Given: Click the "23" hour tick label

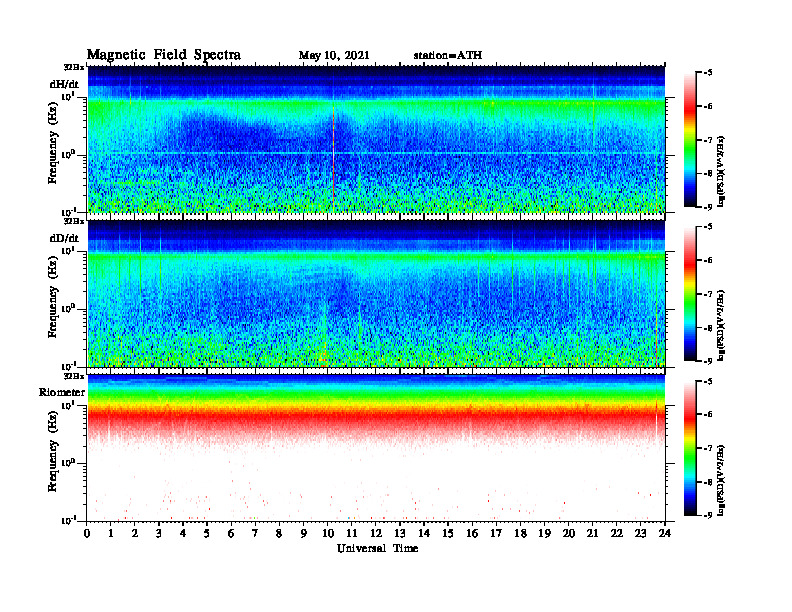Looking at the screenshot, I should coord(640,533).
